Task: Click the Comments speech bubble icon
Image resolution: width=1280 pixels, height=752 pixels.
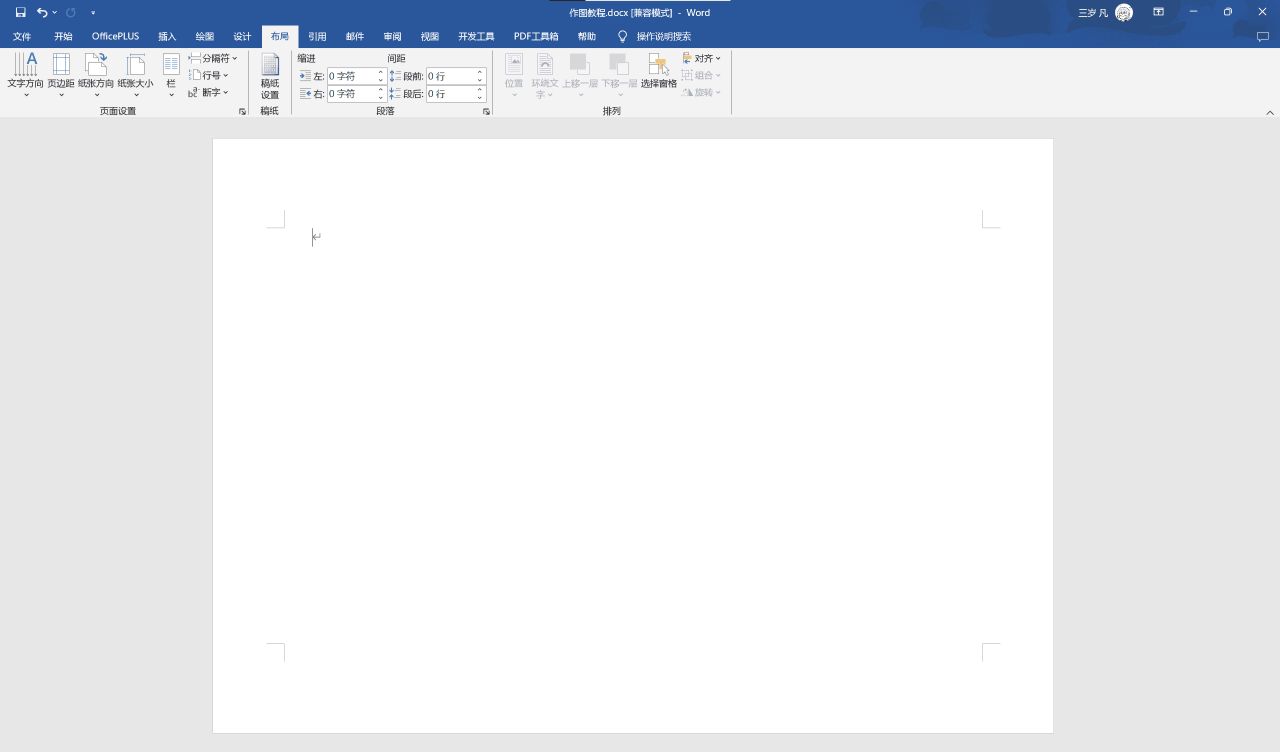Action: click(1262, 37)
